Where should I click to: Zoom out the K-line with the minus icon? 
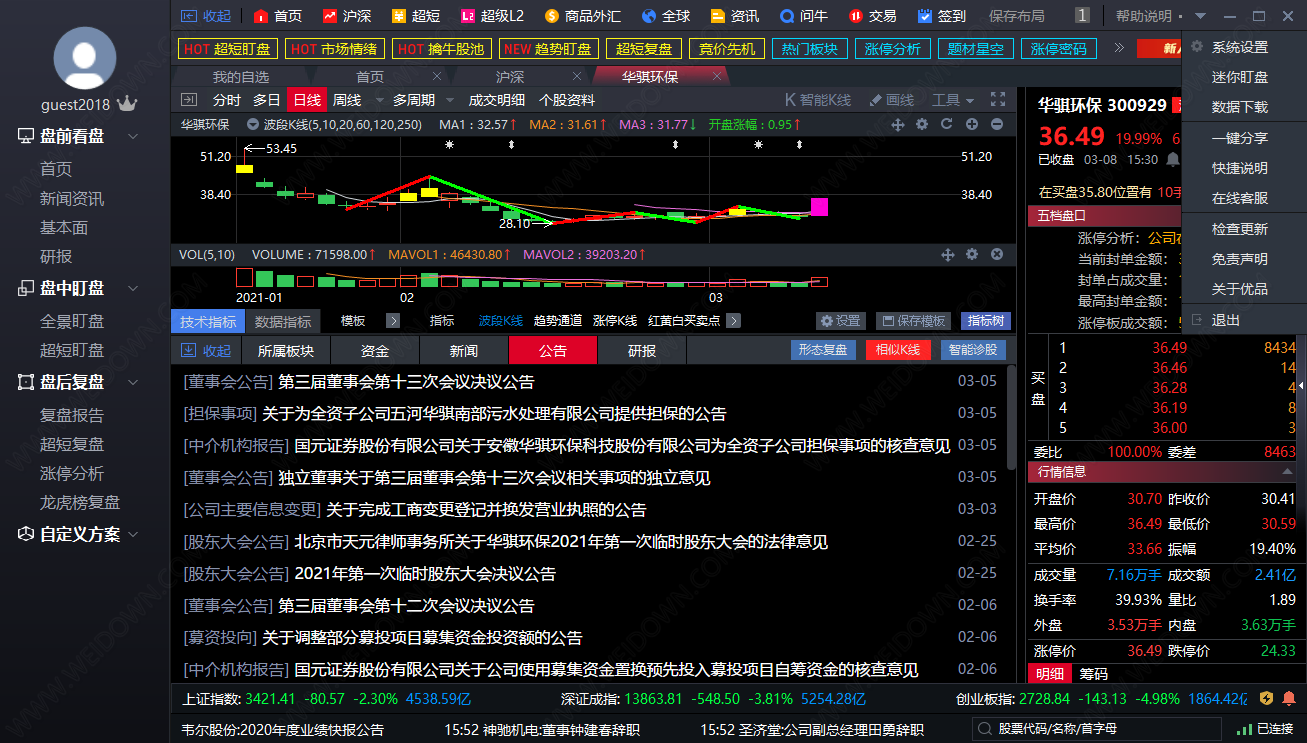(997, 125)
